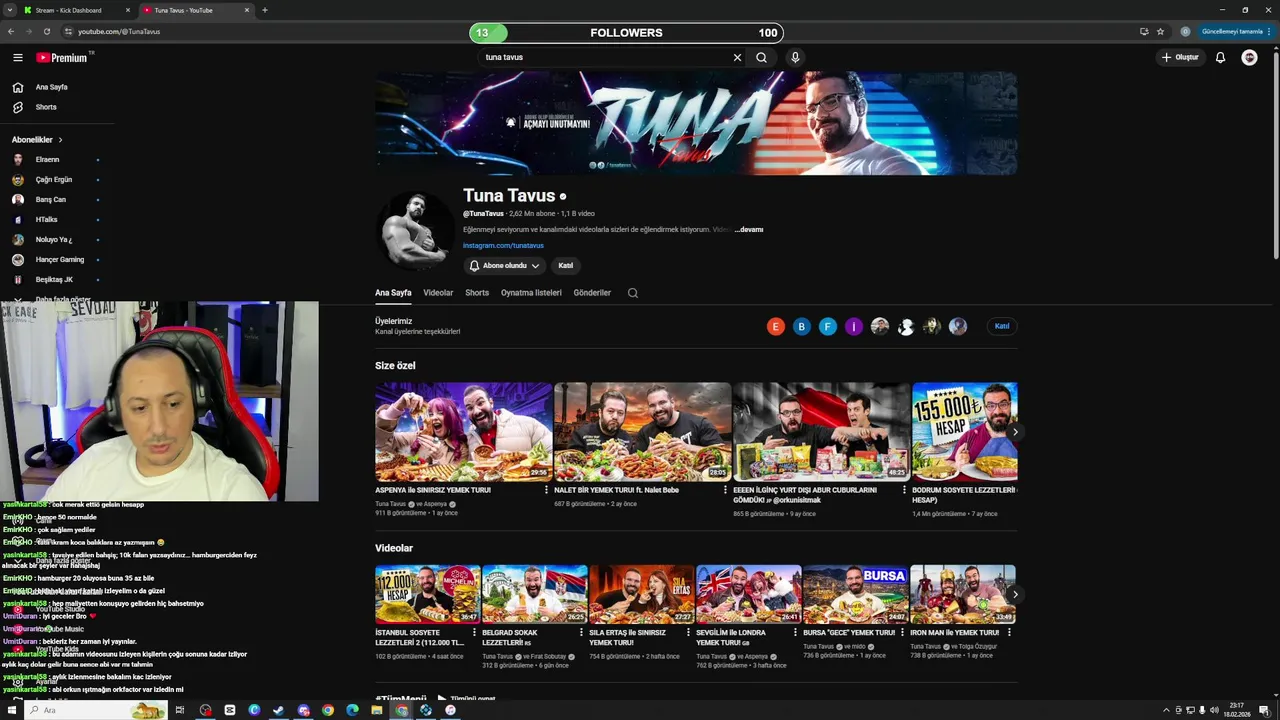Click the Windows Start button

click(x=12, y=710)
